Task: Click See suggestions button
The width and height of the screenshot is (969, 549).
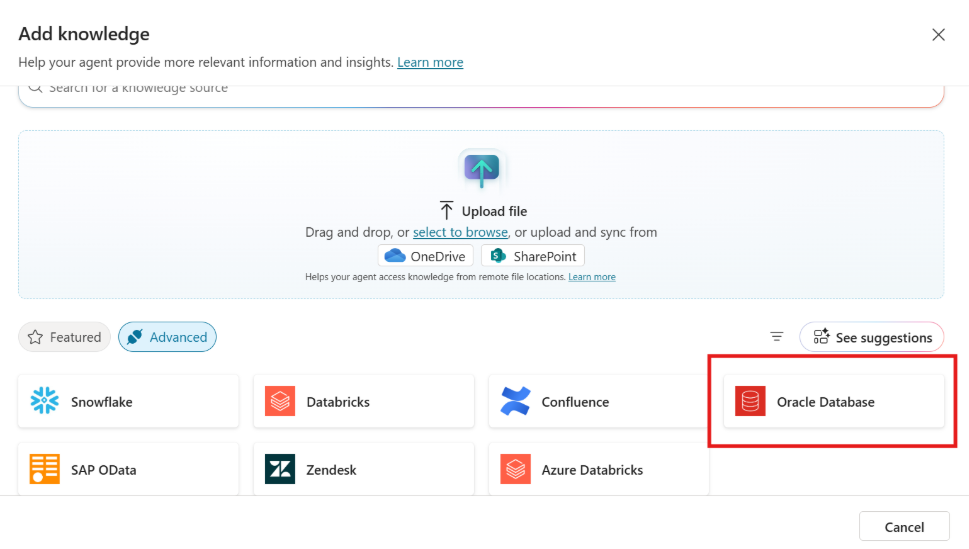Action: 872,337
